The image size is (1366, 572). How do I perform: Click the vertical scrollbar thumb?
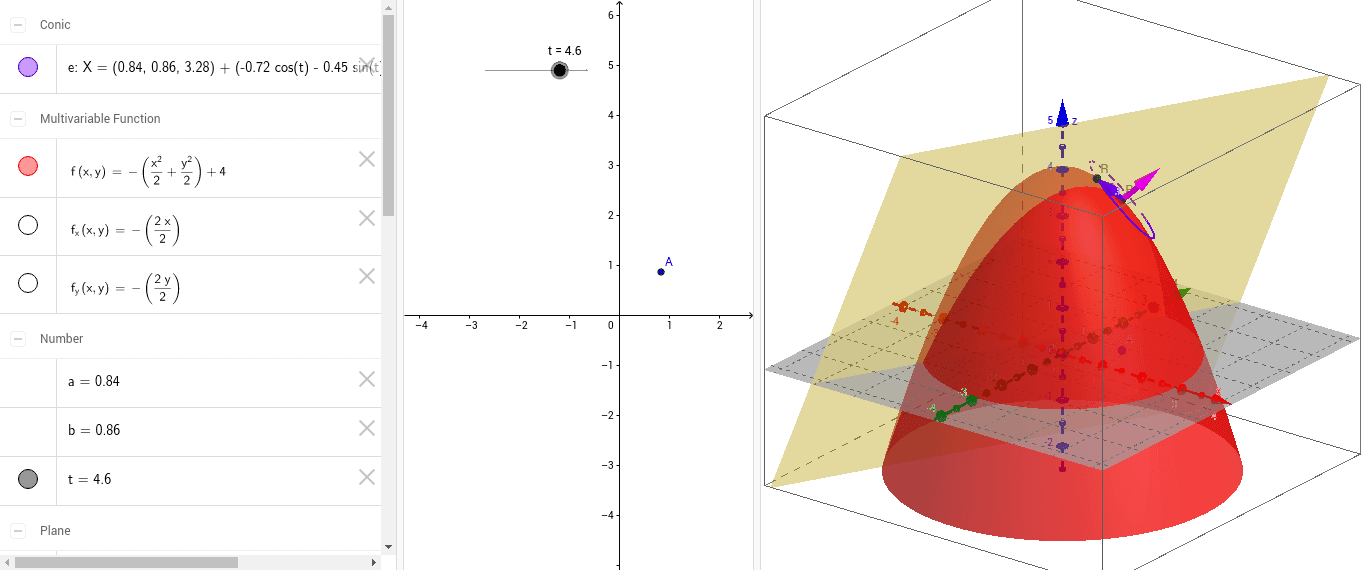click(x=389, y=115)
